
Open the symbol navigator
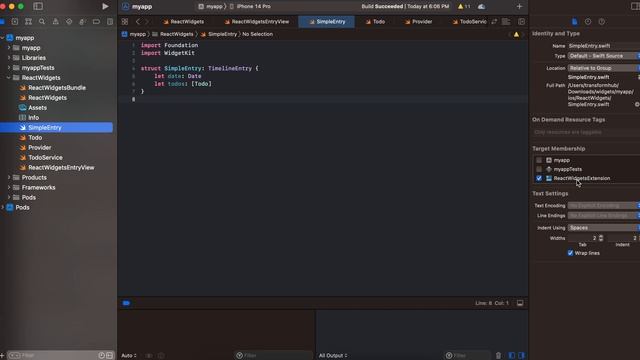[28, 22]
